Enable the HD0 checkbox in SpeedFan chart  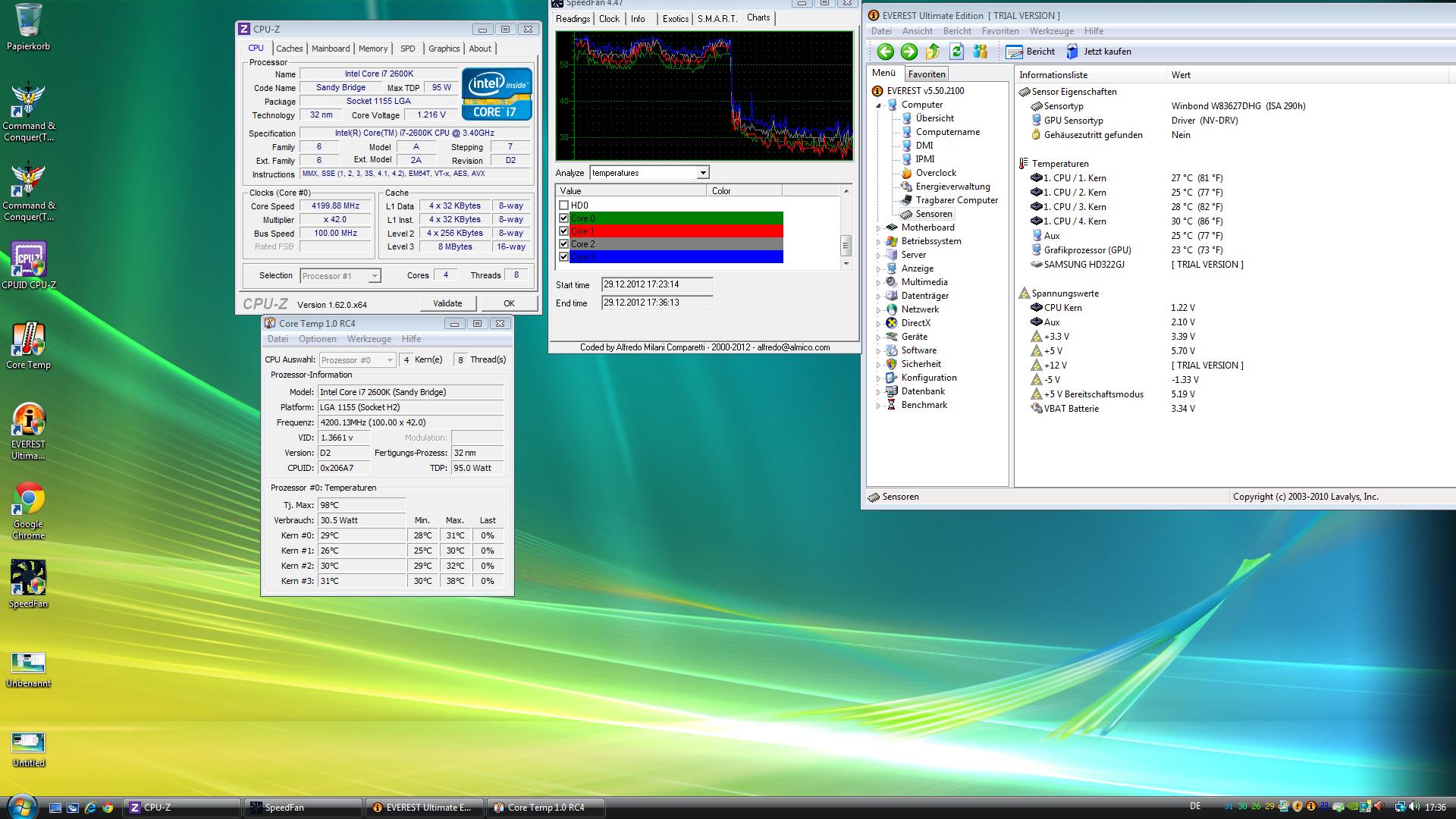[x=563, y=206]
